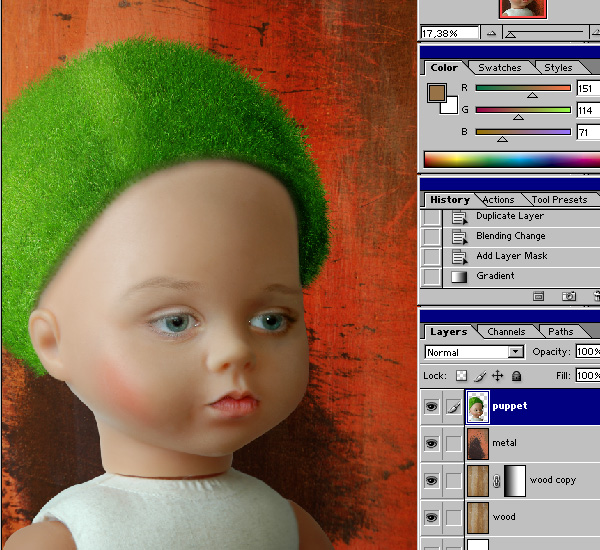Click the wood copy layer thumbnail
Screen dimensions: 600x550
coord(478,481)
